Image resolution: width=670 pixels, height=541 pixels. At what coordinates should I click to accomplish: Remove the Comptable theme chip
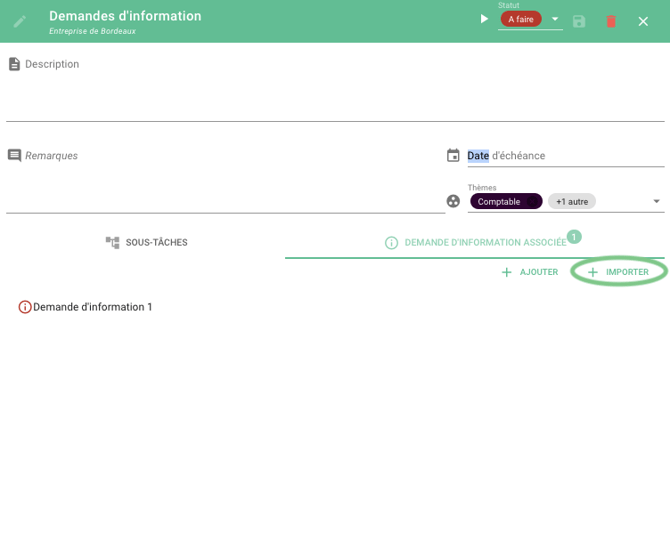point(532,202)
